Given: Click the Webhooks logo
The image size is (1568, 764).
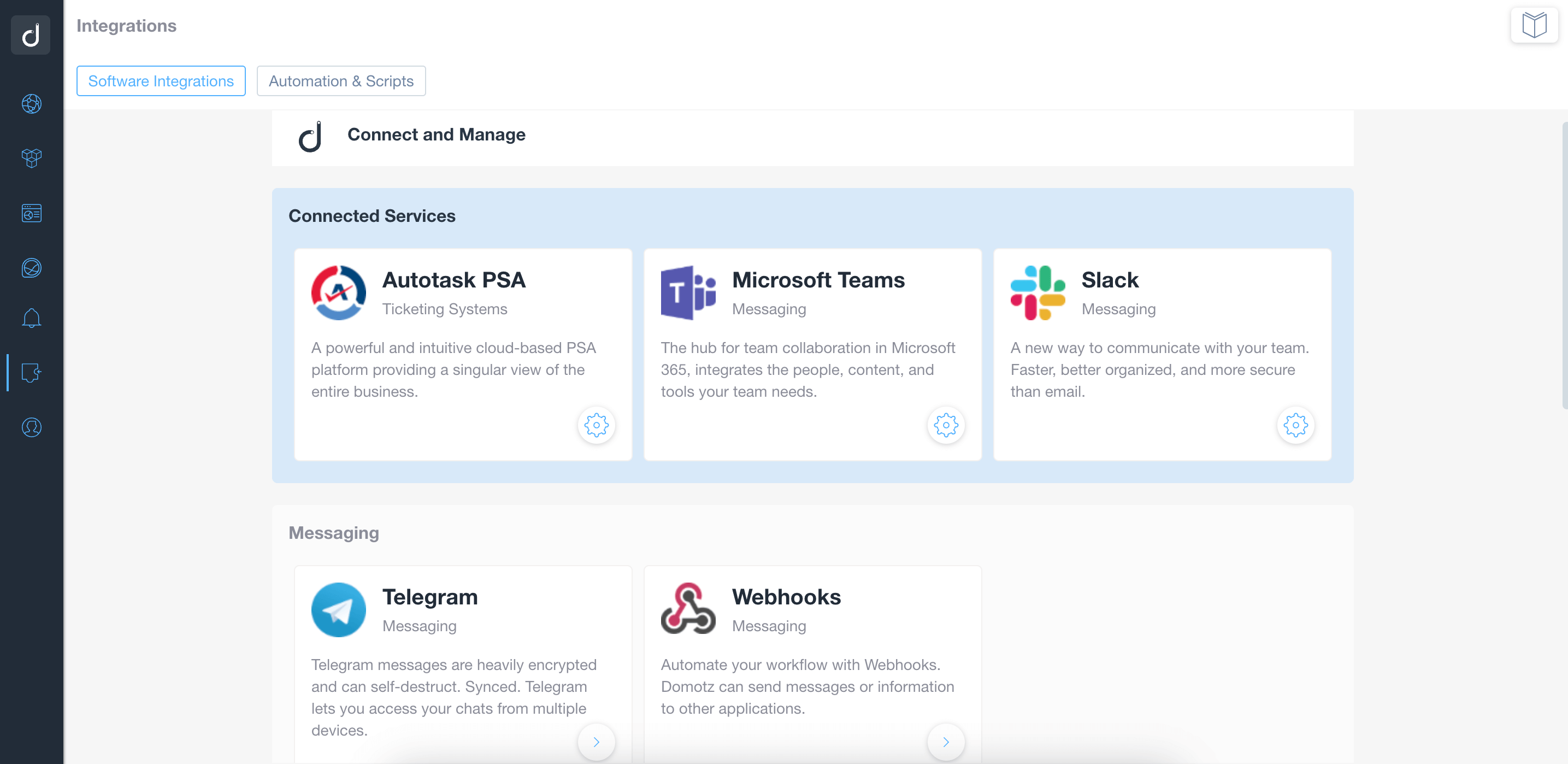Looking at the screenshot, I should 688,609.
